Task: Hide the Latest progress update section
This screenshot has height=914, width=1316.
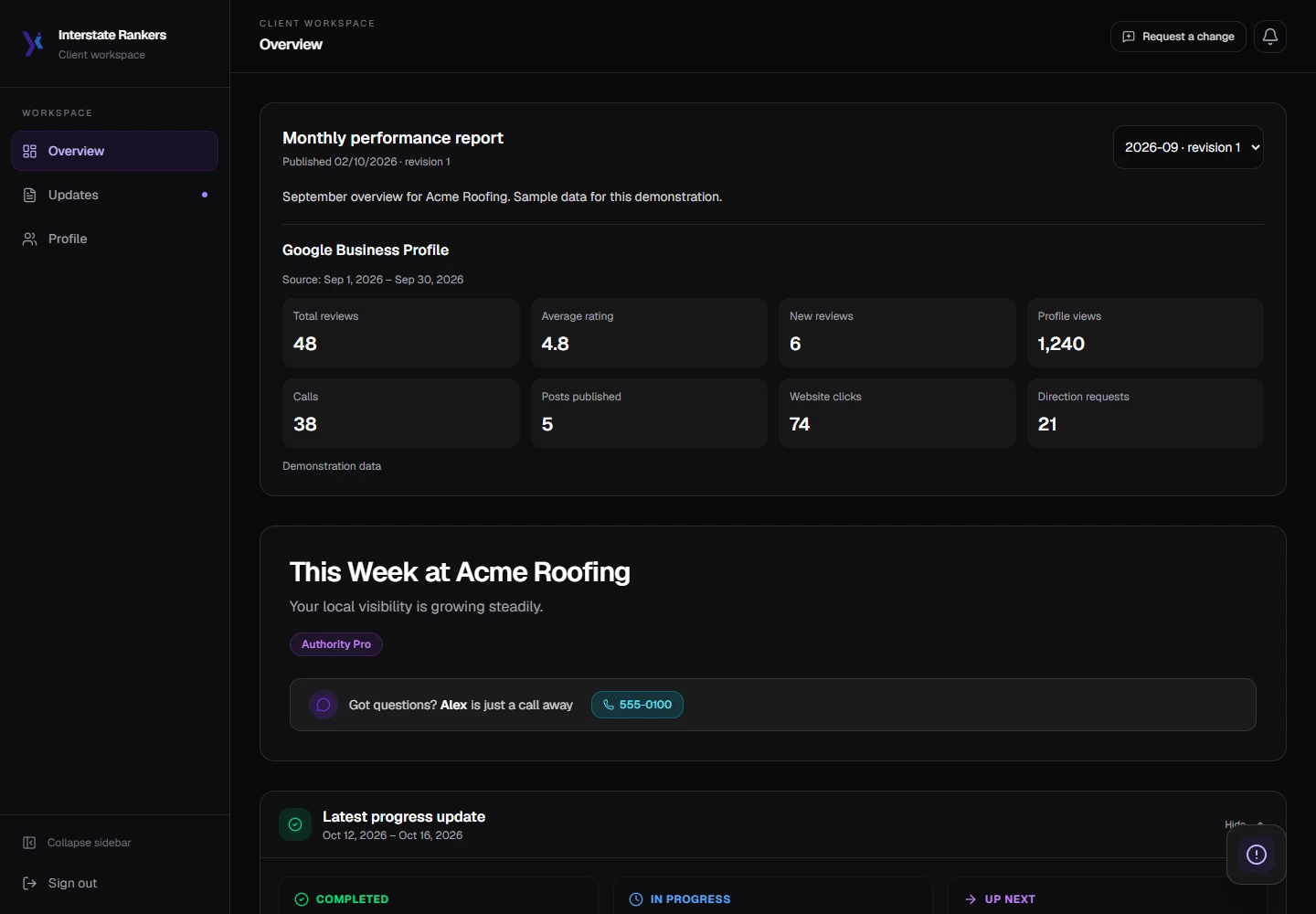Action: click(x=1244, y=824)
